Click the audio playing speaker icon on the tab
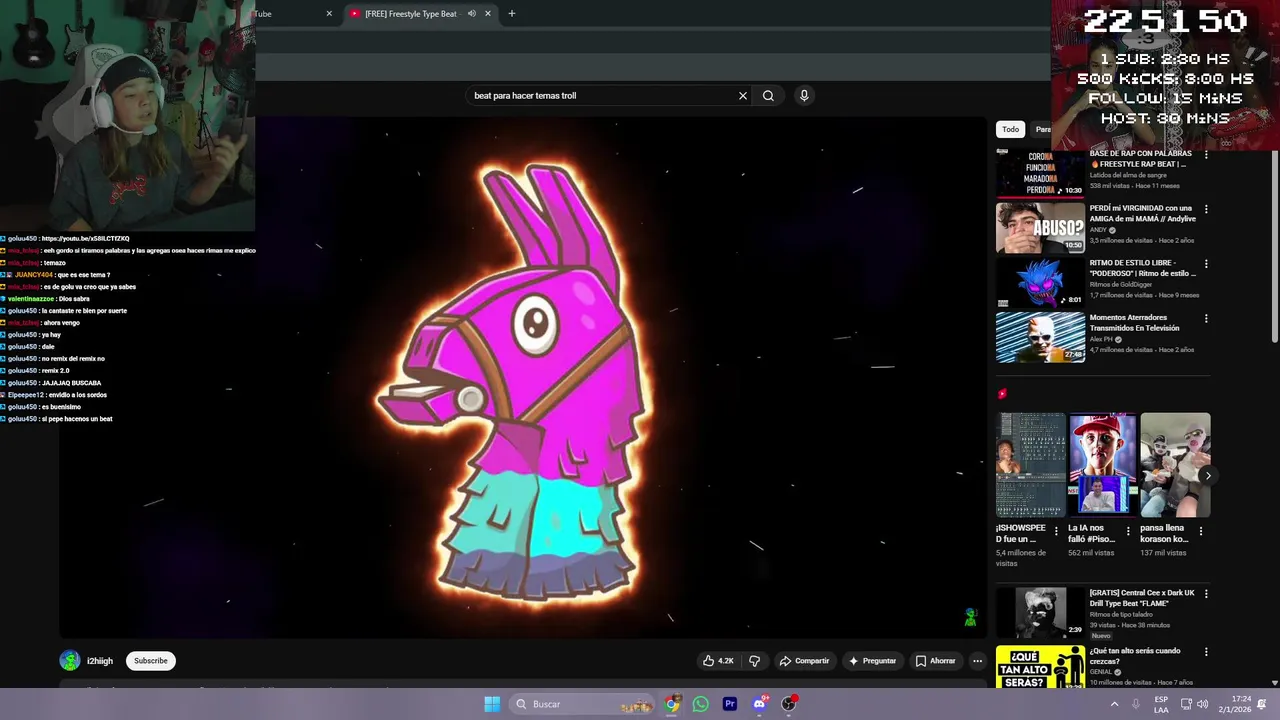The height and width of the screenshot is (720, 1280). tap(471, 14)
